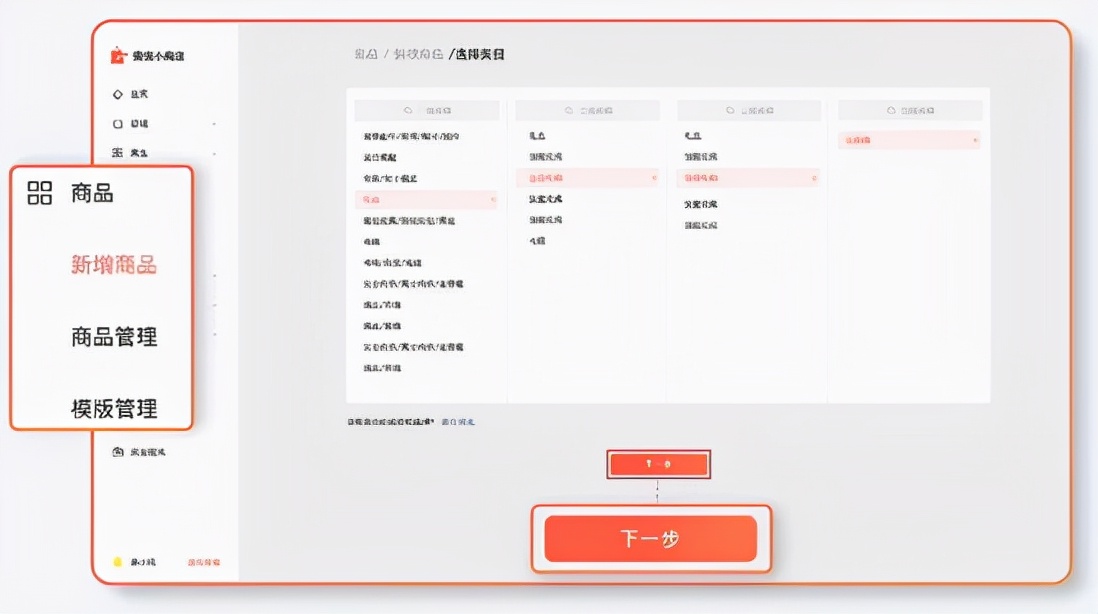
Task: Click the rounded square icon in left sidebar
Action: [118, 124]
